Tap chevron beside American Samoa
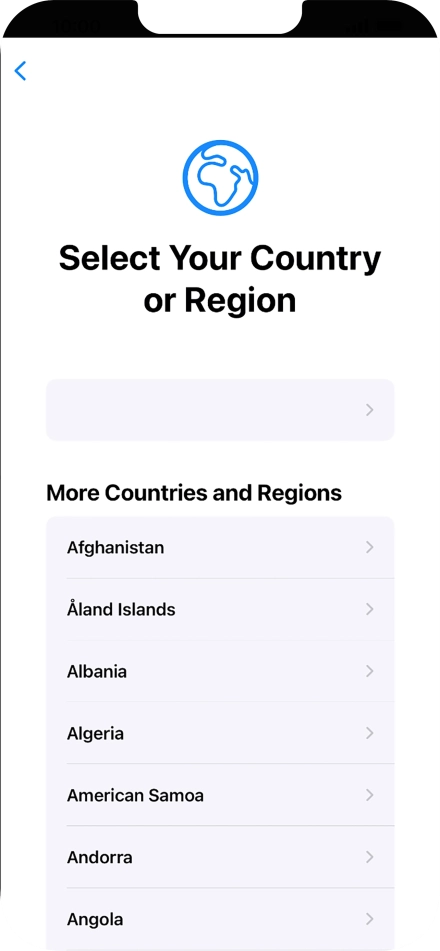This screenshot has width=440, height=951. 370,795
